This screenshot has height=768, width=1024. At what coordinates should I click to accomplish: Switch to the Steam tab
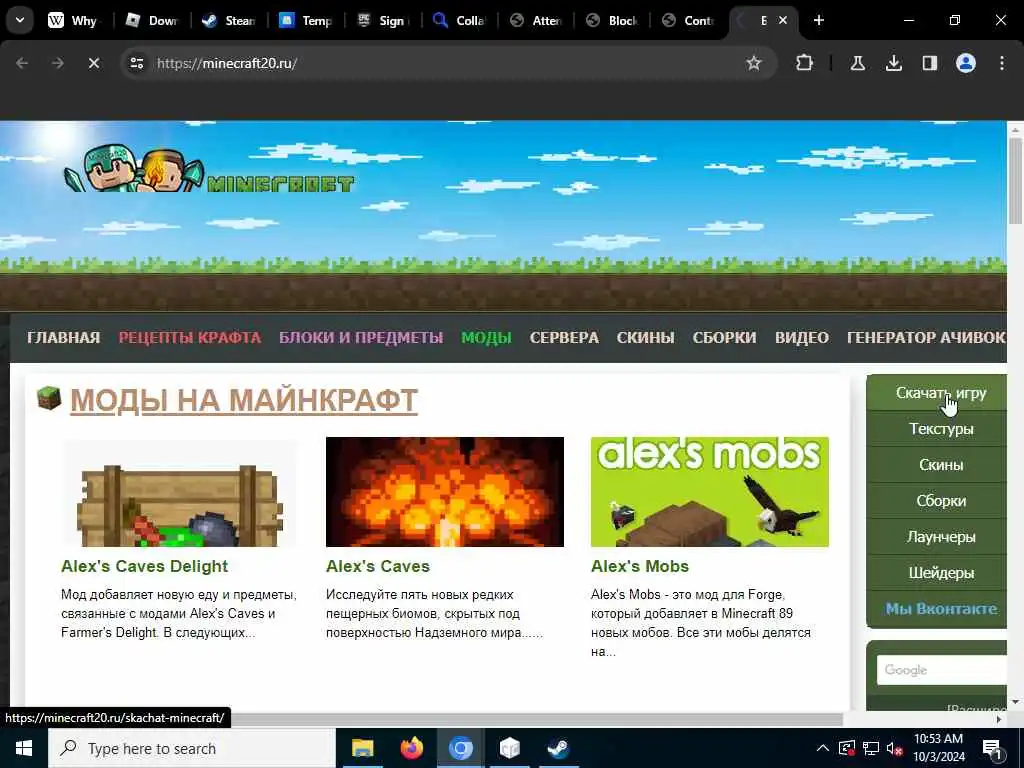229,20
